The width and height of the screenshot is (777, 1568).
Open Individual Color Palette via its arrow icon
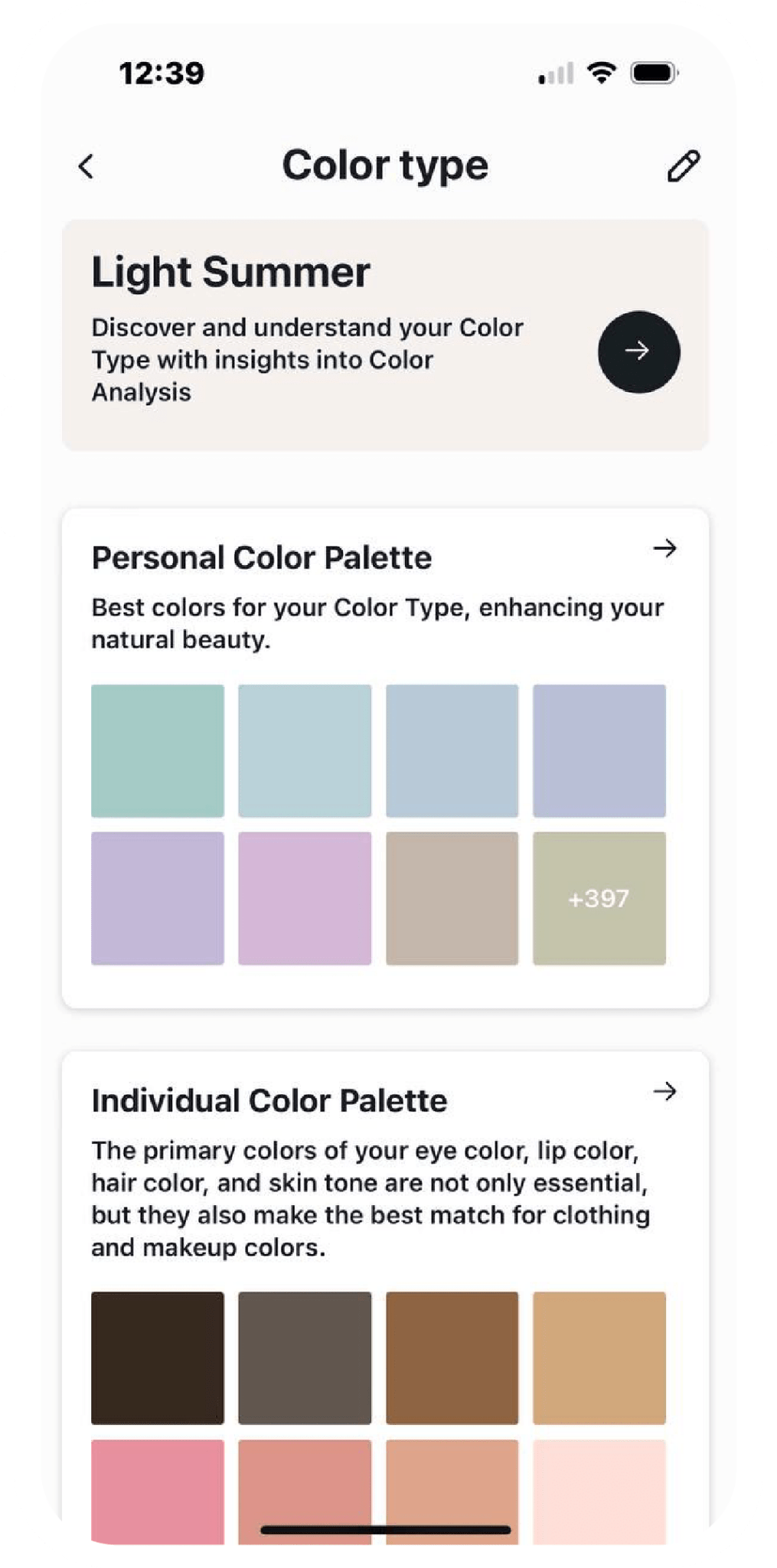tap(665, 1092)
